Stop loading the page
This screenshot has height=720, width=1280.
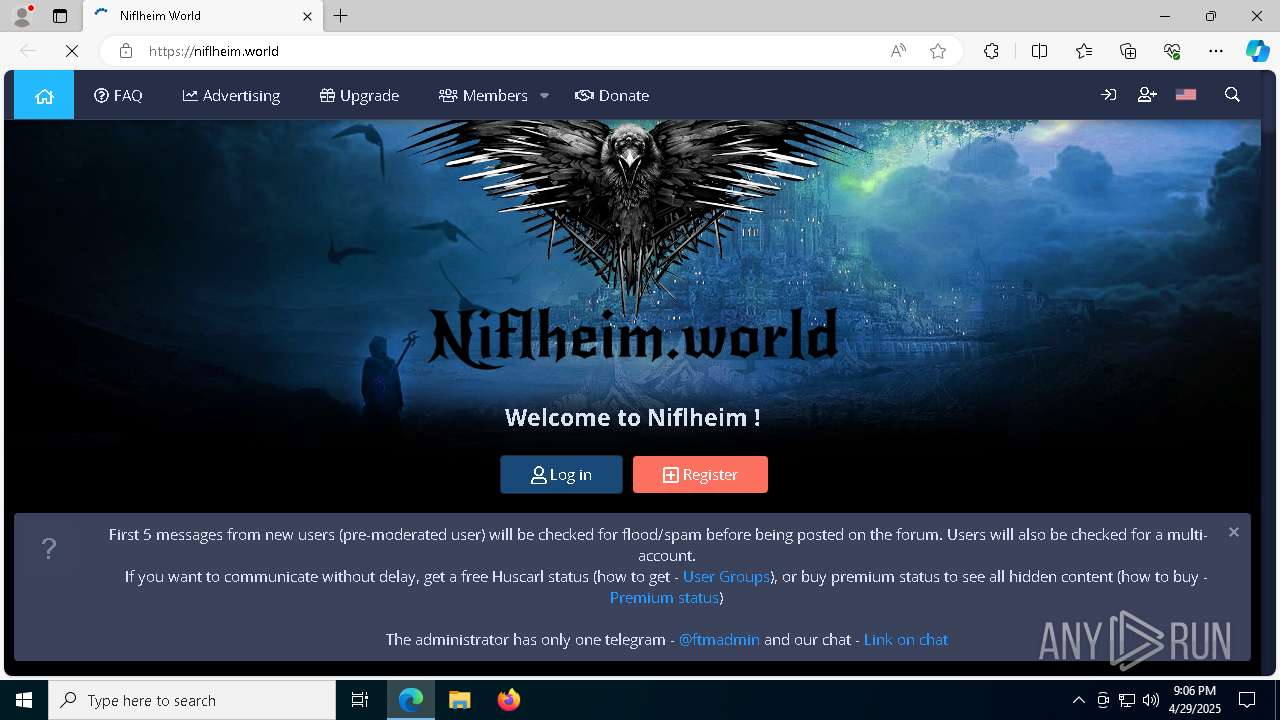point(72,51)
